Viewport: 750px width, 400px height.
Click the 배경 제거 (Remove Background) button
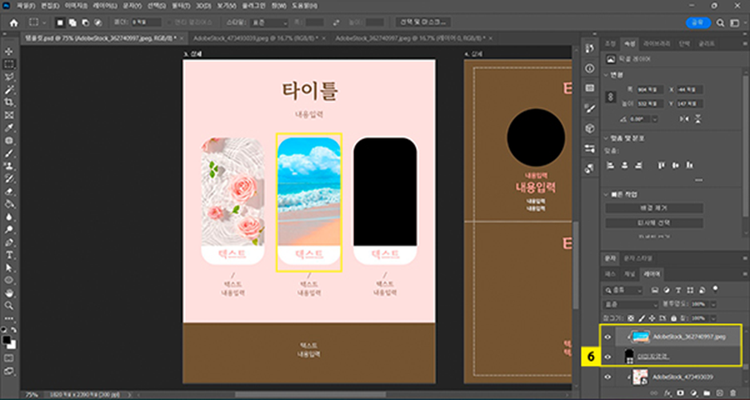[654, 208]
